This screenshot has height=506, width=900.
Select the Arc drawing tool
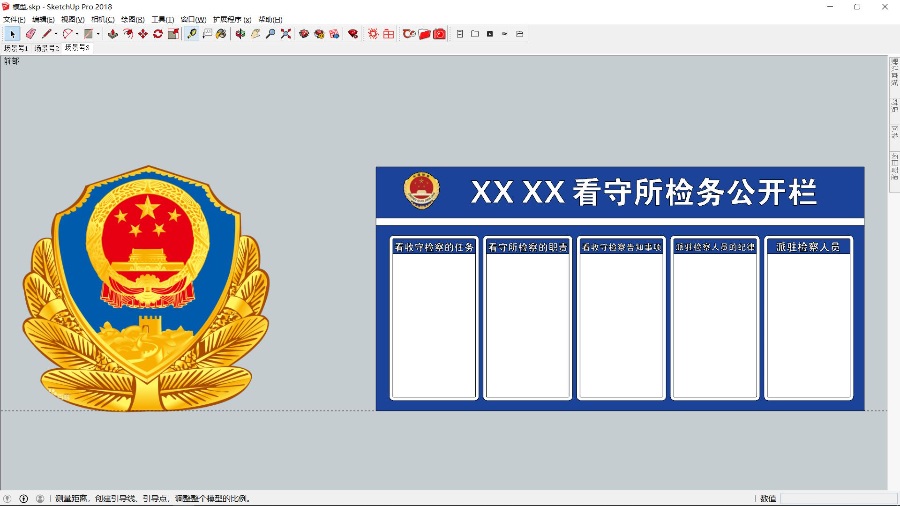click(68, 34)
